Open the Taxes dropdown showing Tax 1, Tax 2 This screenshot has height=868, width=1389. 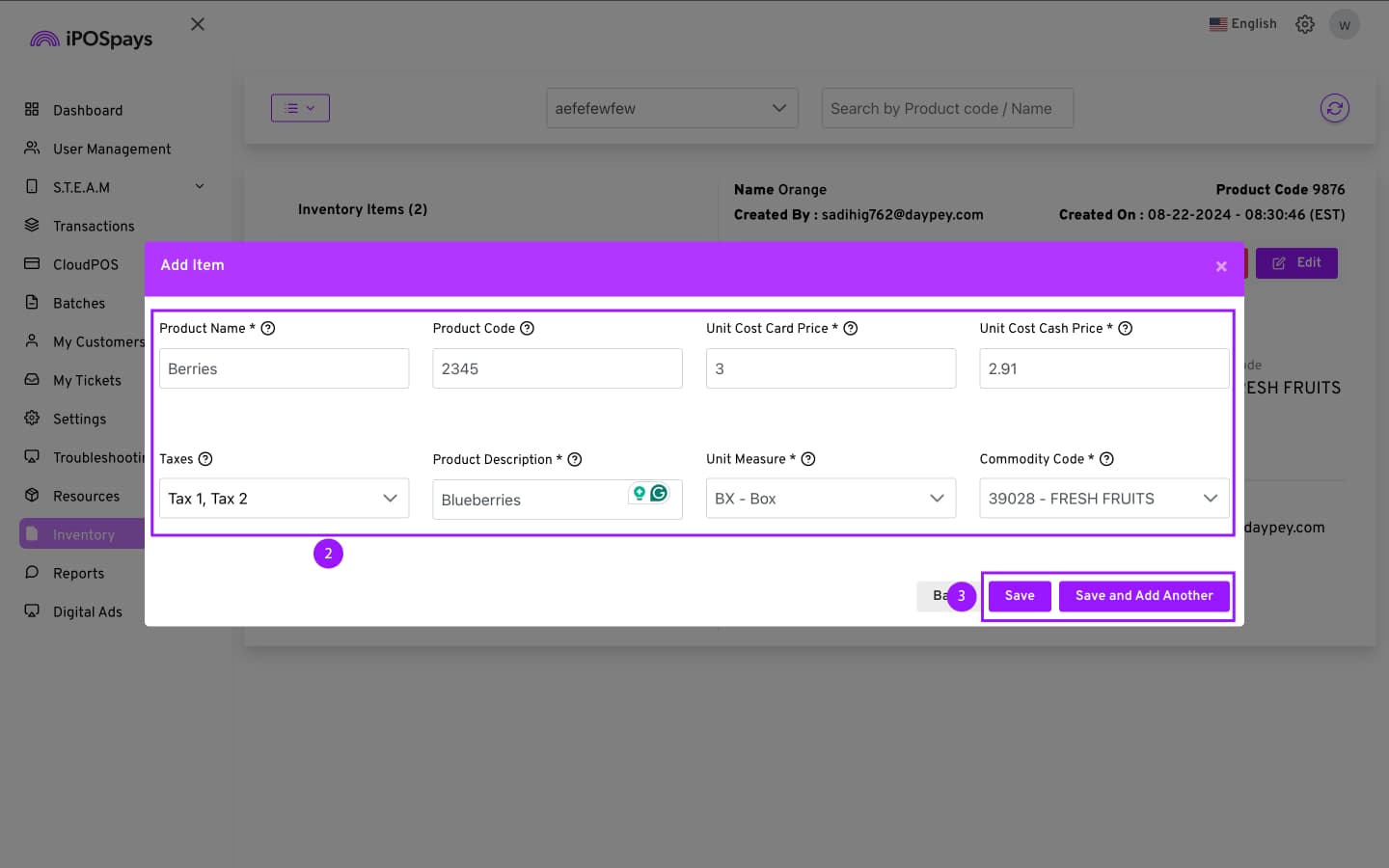pos(284,499)
